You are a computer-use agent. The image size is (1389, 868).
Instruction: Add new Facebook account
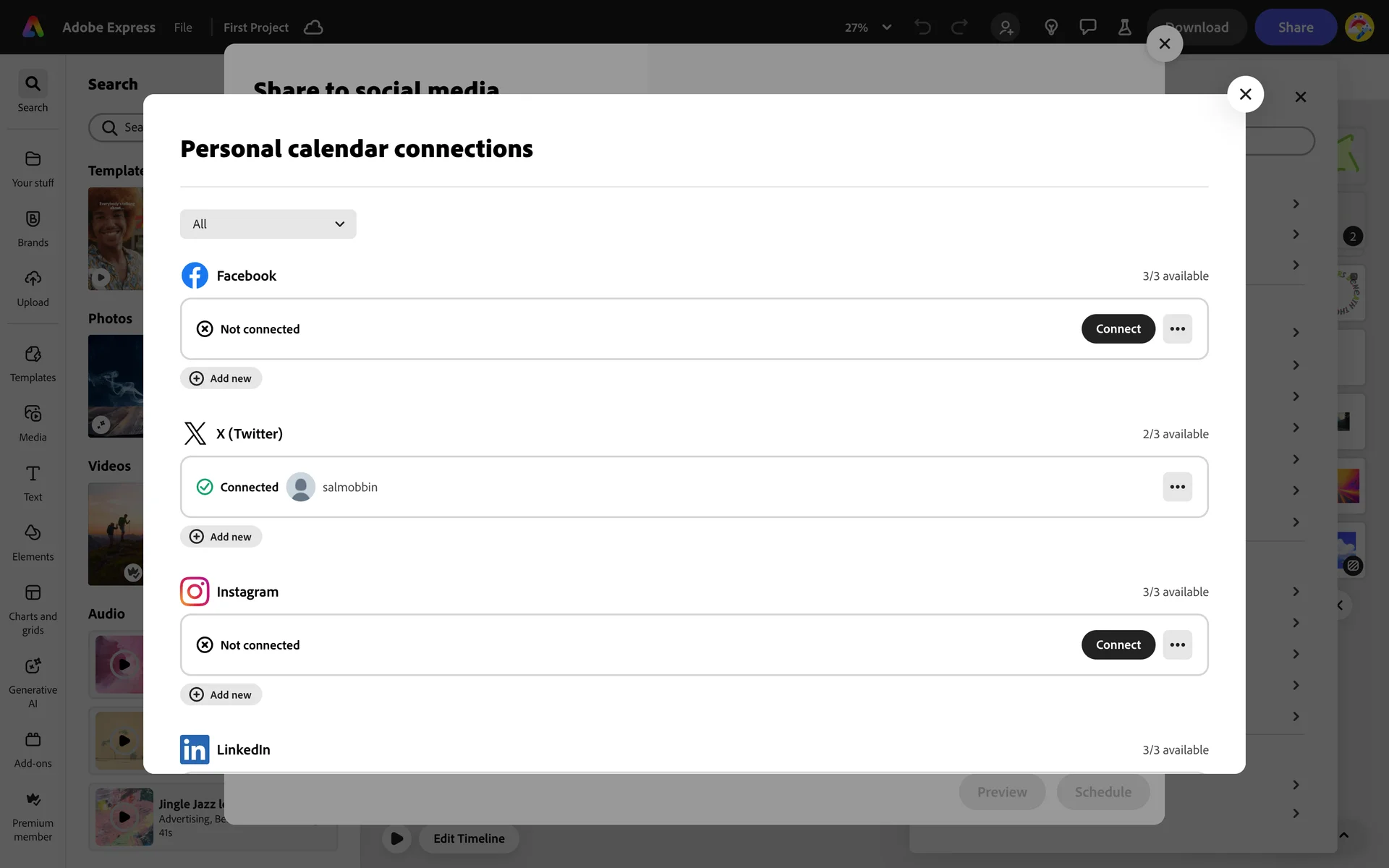221,378
